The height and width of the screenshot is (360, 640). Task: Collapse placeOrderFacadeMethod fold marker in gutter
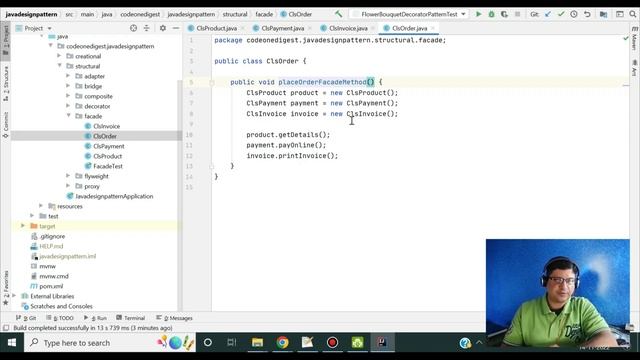(x=211, y=82)
